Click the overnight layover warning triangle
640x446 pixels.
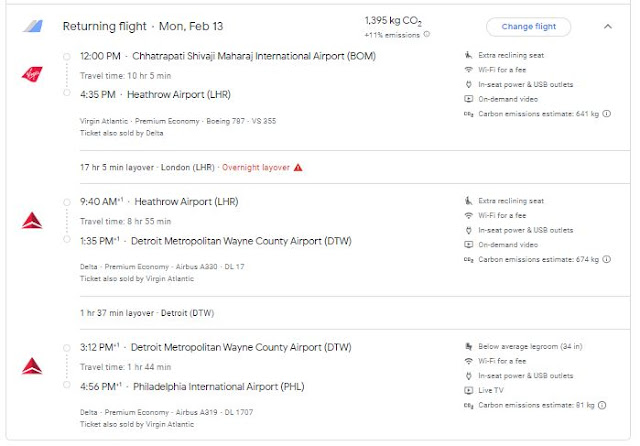click(298, 166)
